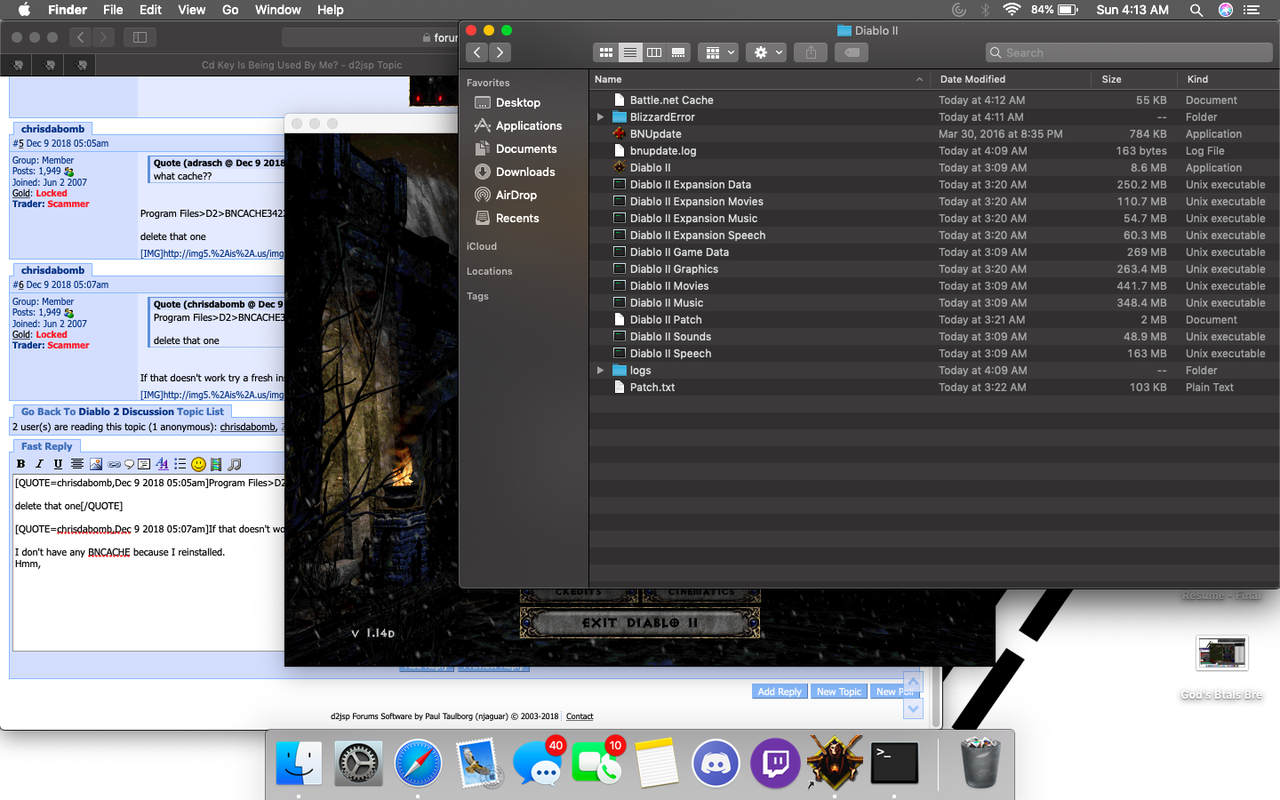The width and height of the screenshot is (1280, 800).
Task: Select the Patch.txt file row
Action: click(934, 387)
